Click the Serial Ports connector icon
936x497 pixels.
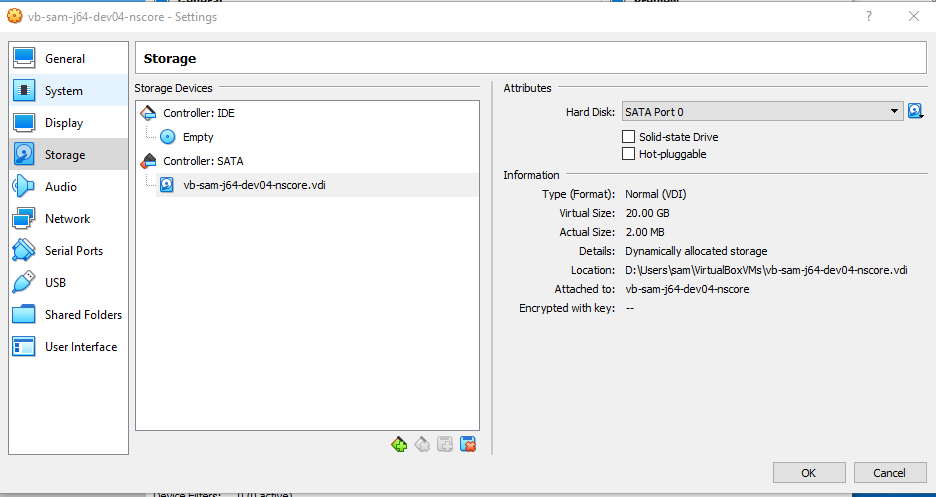pos(24,251)
